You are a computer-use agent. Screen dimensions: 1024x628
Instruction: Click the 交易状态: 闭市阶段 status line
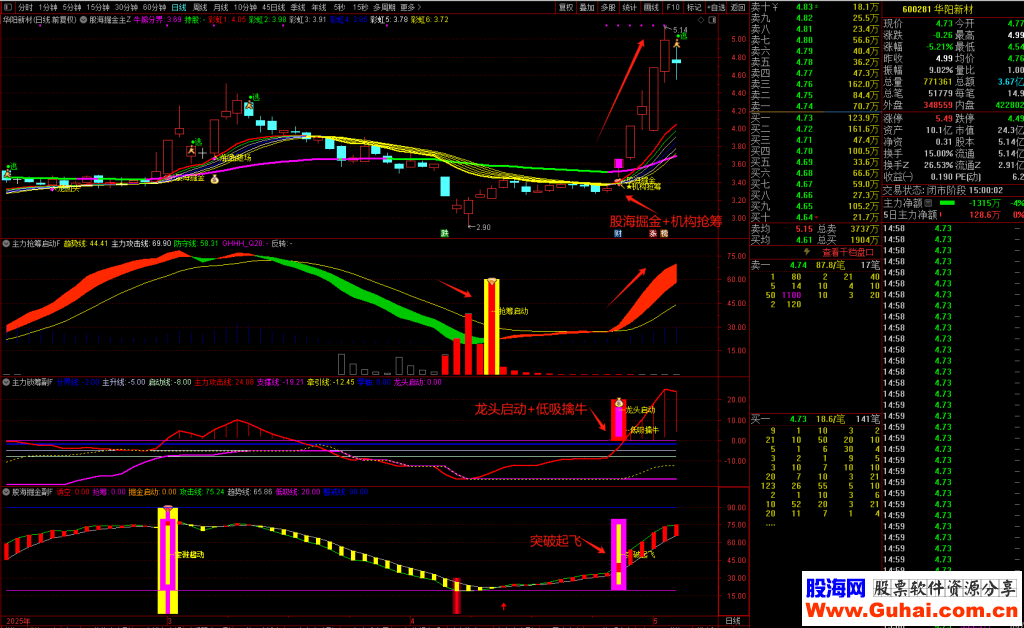pos(943,191)
